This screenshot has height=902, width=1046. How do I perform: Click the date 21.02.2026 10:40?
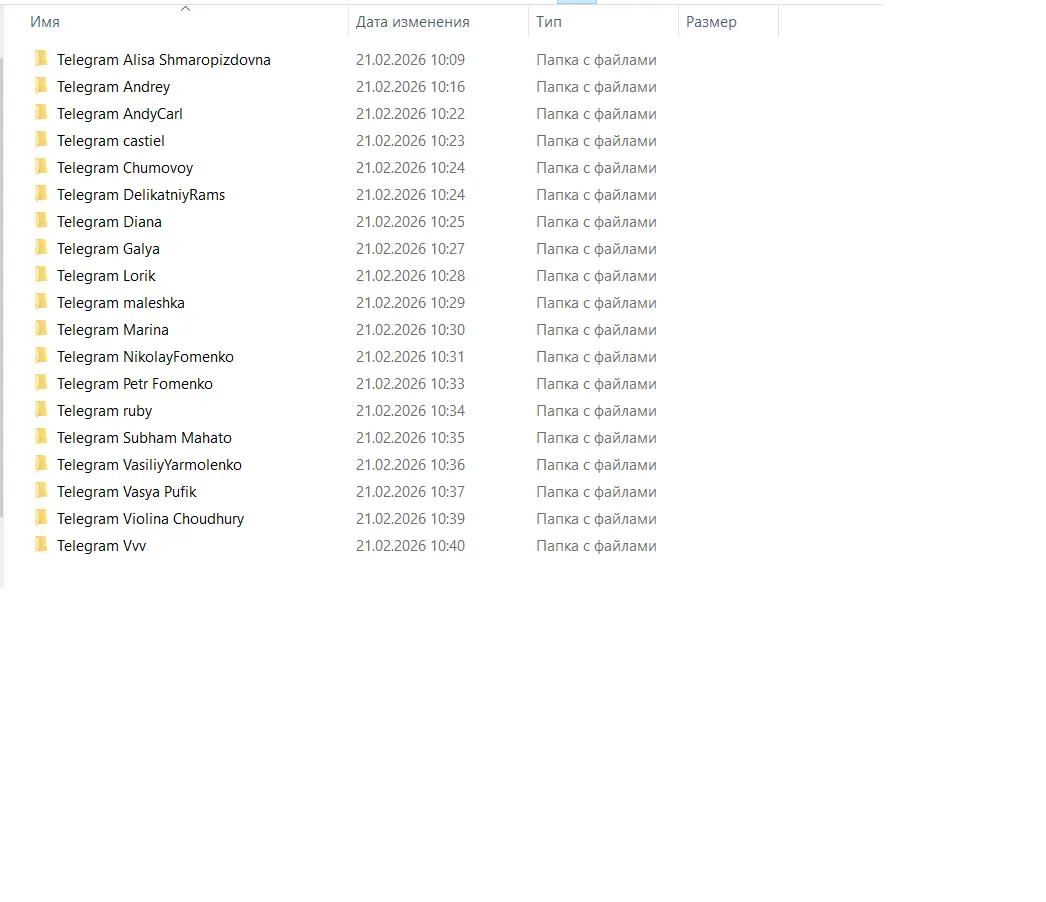[410, 546]
